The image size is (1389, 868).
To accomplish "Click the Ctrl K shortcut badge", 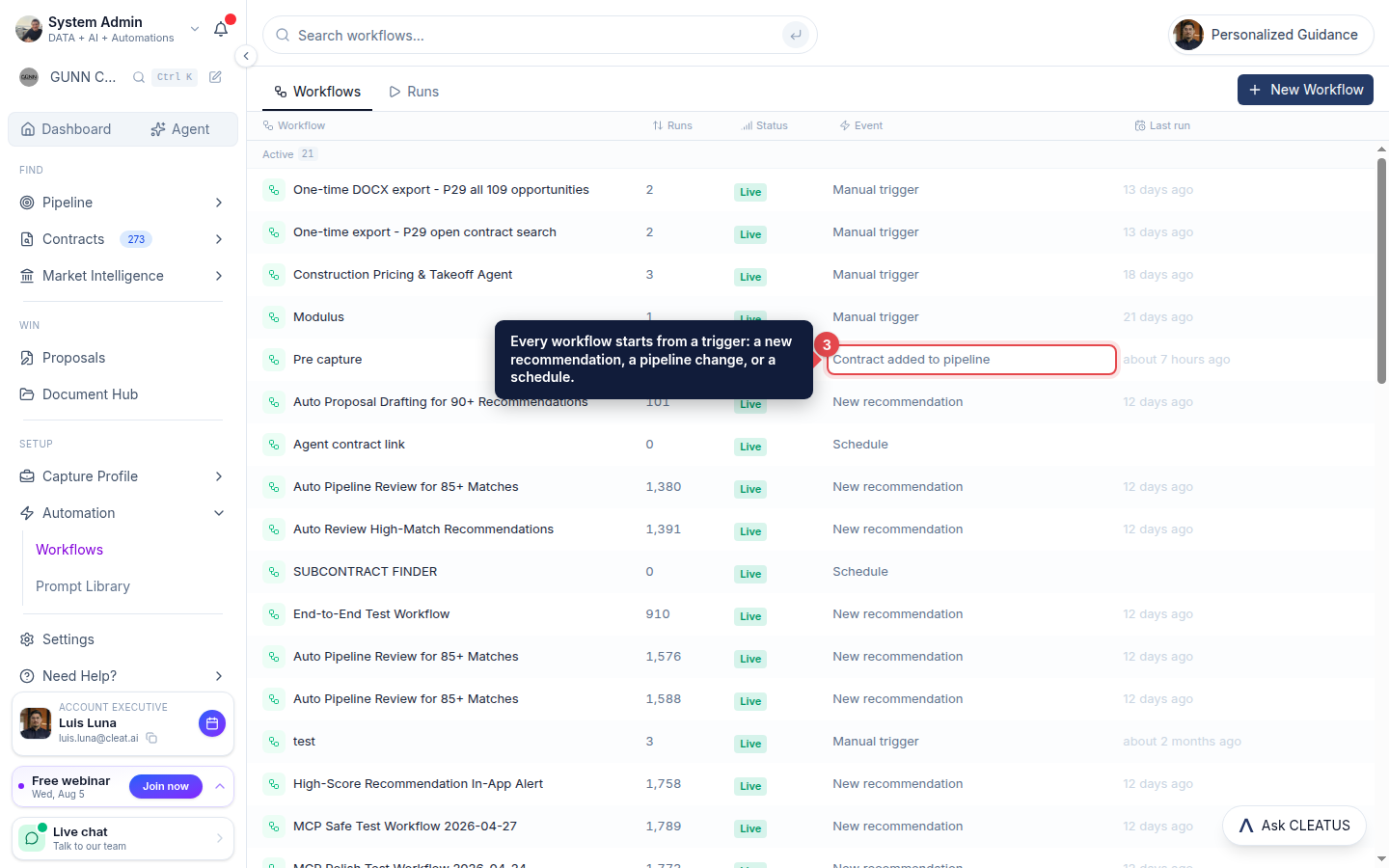I will point(175,77).
